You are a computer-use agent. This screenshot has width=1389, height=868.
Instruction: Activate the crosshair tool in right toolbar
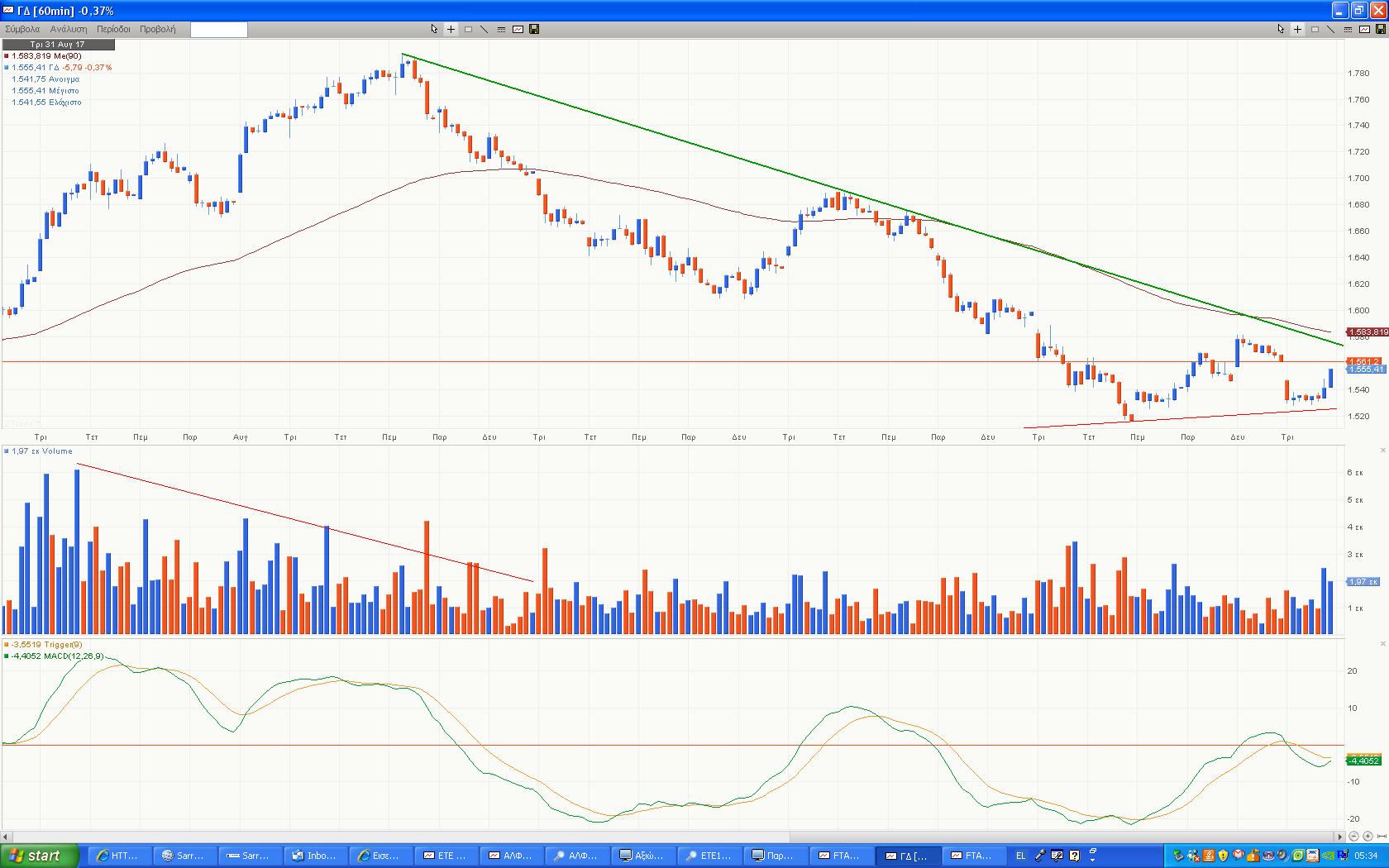click(1297, 29)
